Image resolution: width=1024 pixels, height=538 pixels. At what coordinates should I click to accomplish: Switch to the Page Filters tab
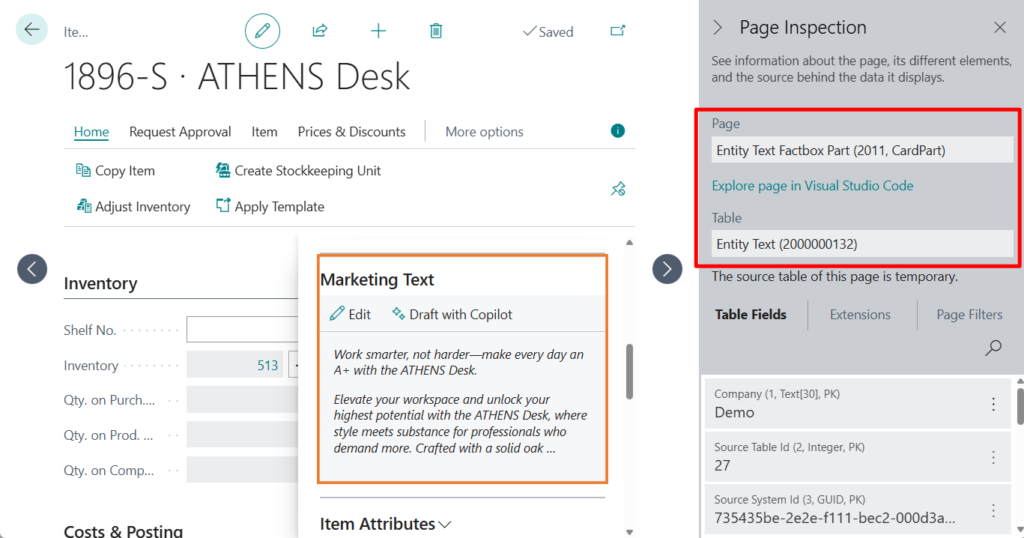[969, 315]
